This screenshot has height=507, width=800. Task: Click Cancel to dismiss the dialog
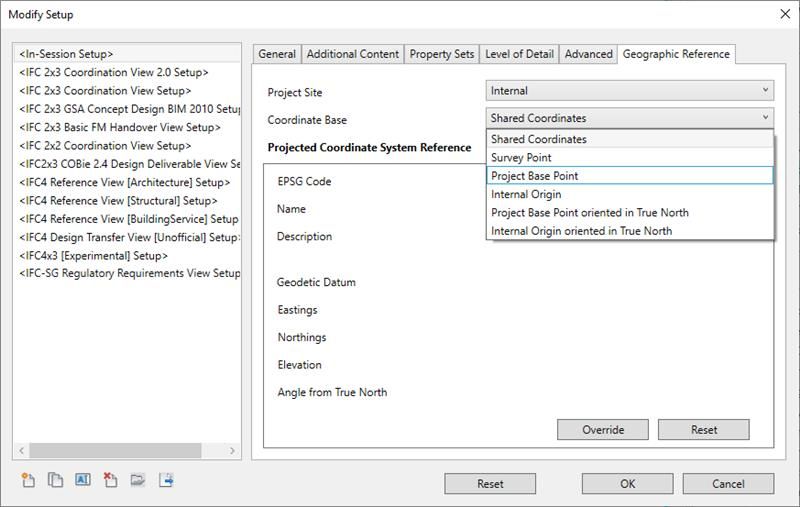728,484
